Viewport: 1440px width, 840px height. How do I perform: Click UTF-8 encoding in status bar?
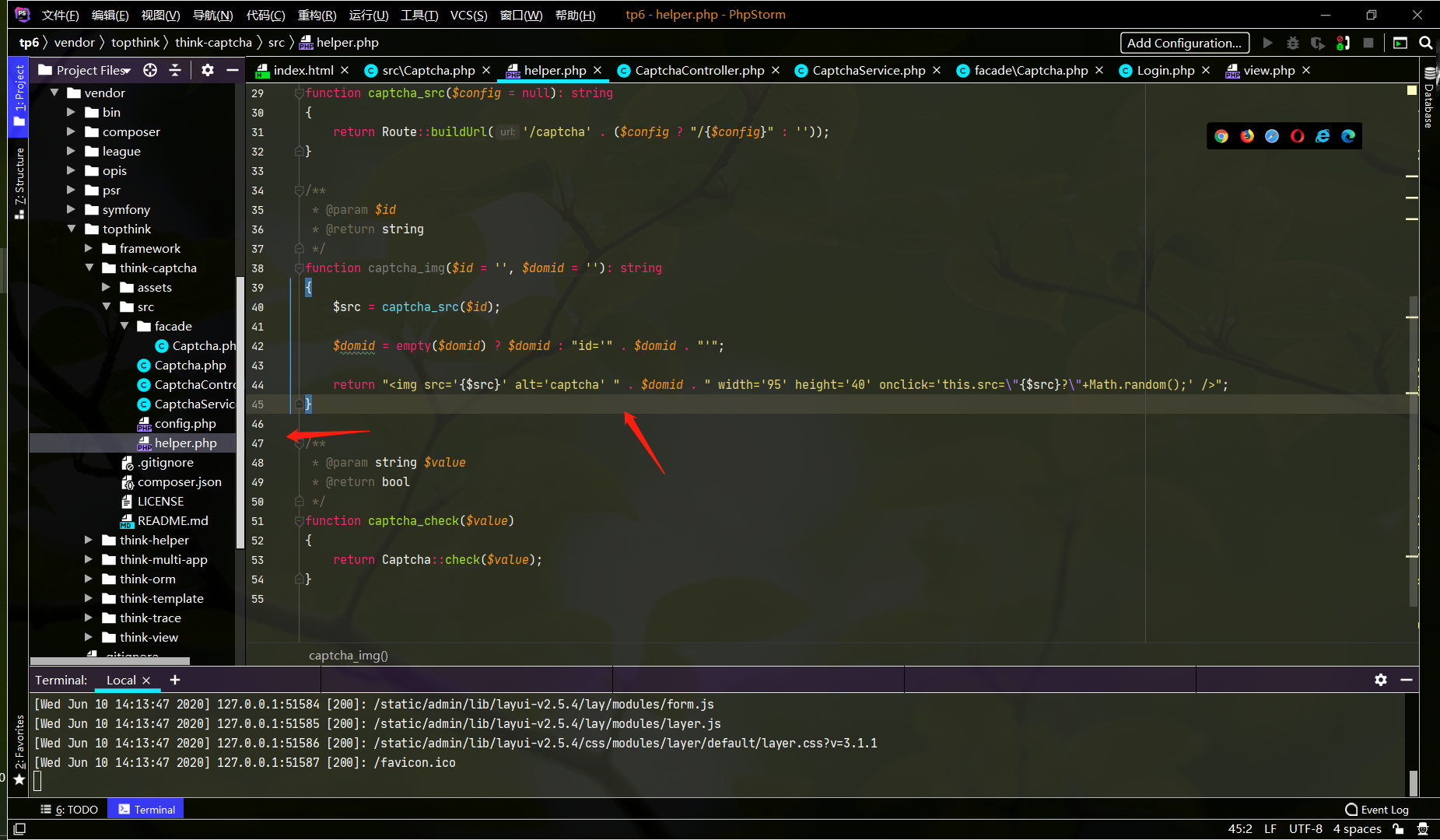click(x=1305, y=829)
